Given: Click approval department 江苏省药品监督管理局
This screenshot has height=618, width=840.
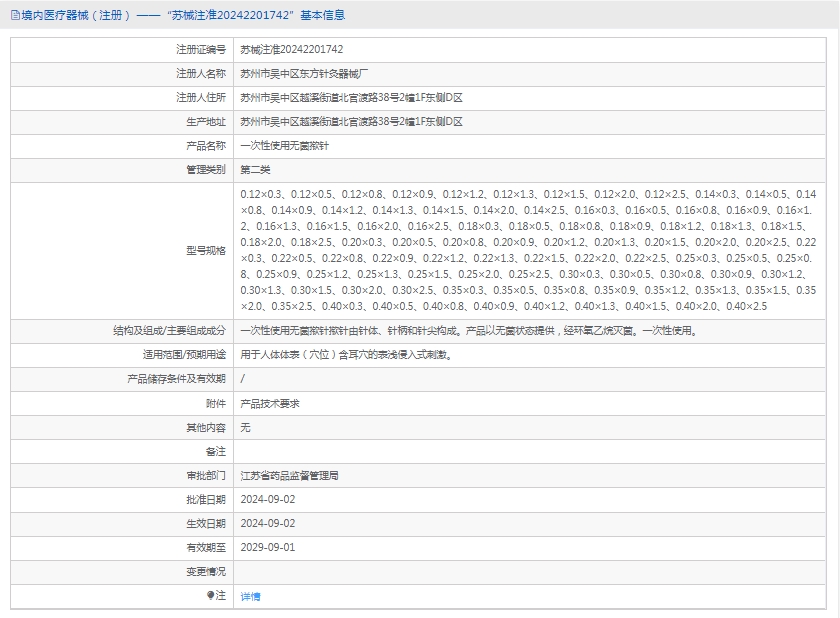Looking at the screenshot, I should pyautogui.click(x=289, y=475).
